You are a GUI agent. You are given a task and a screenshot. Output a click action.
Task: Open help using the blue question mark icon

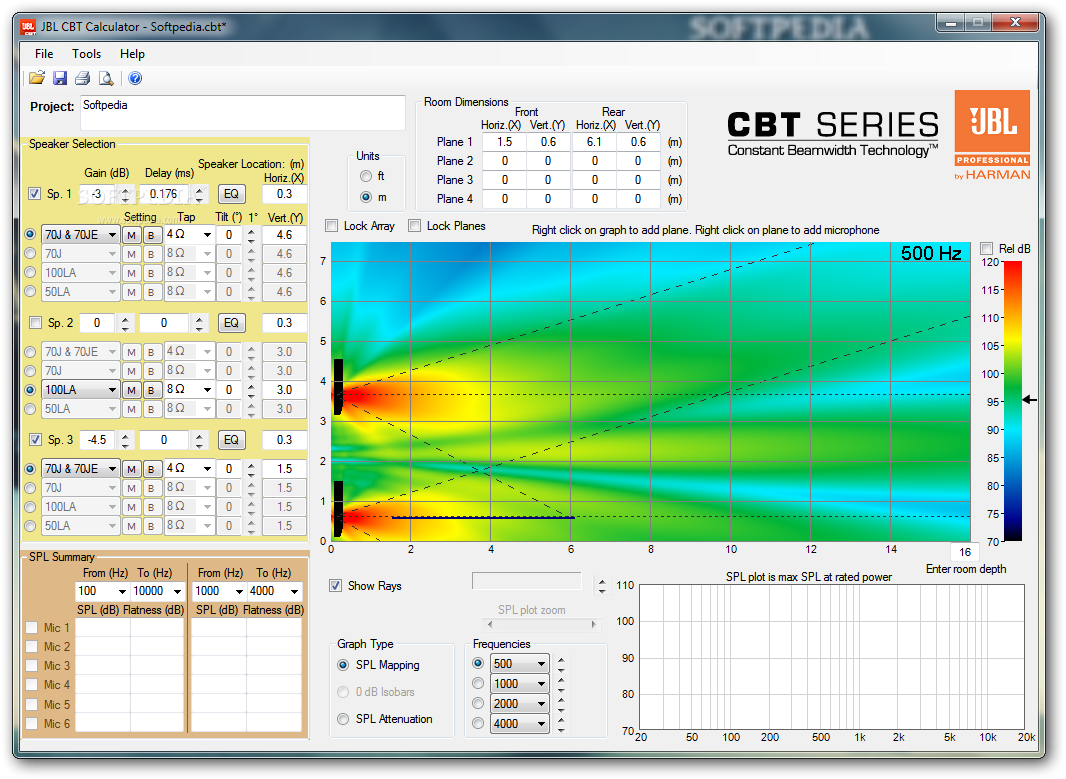(x=135, y=78)
